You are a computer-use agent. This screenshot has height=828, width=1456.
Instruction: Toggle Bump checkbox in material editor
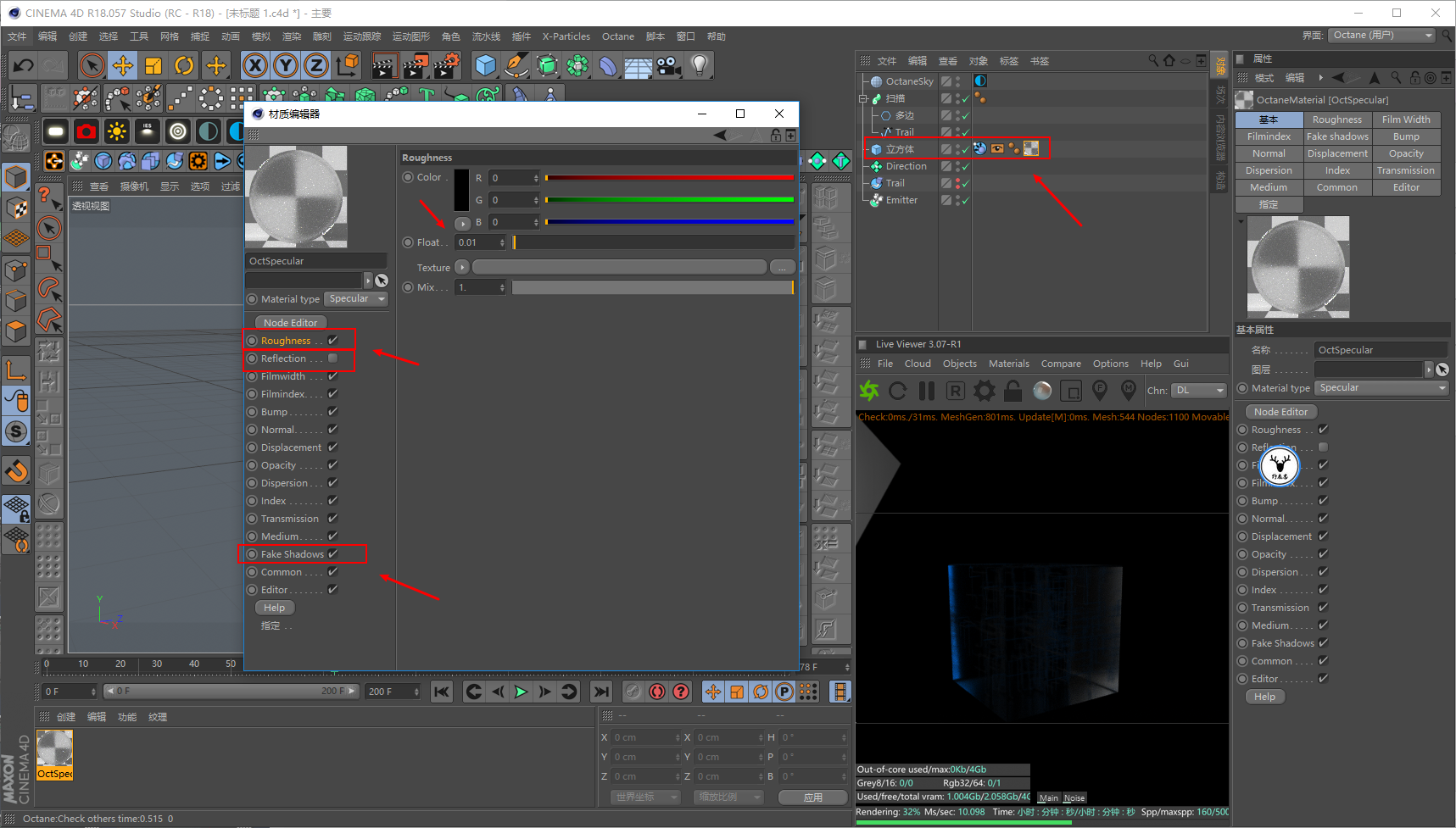click(x=333, y=412)
